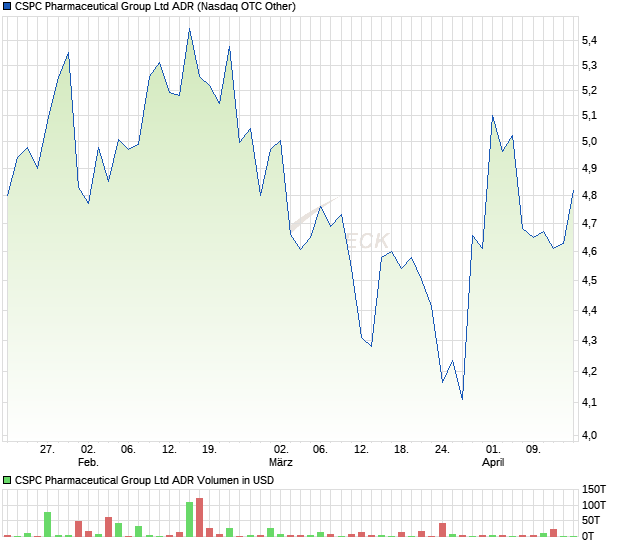Screen dimensions: 620x546
Task: Click the 4,0 price axis label
Action: (589, 436)
